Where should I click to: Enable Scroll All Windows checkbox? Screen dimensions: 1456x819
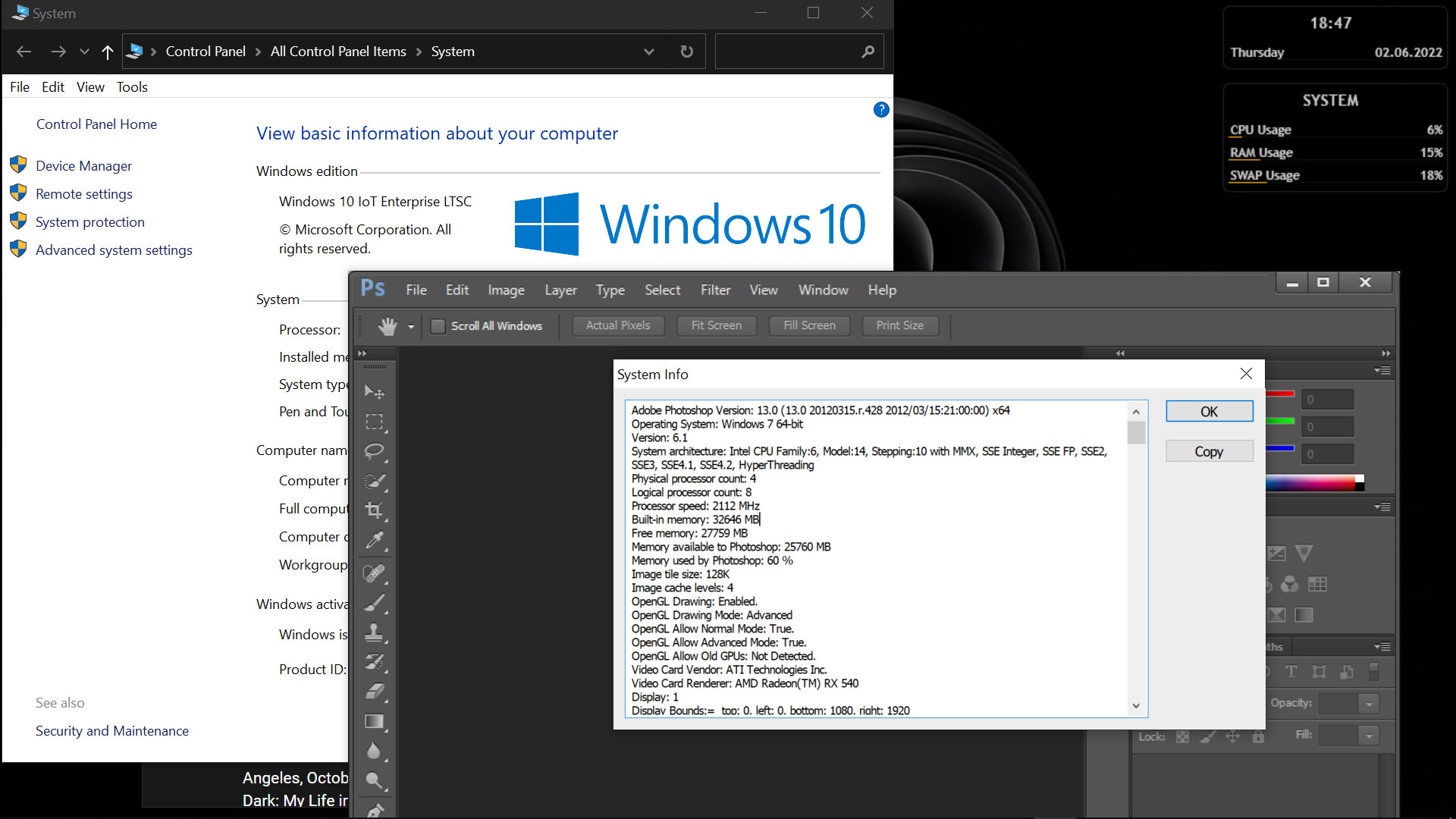coord(438,326)
